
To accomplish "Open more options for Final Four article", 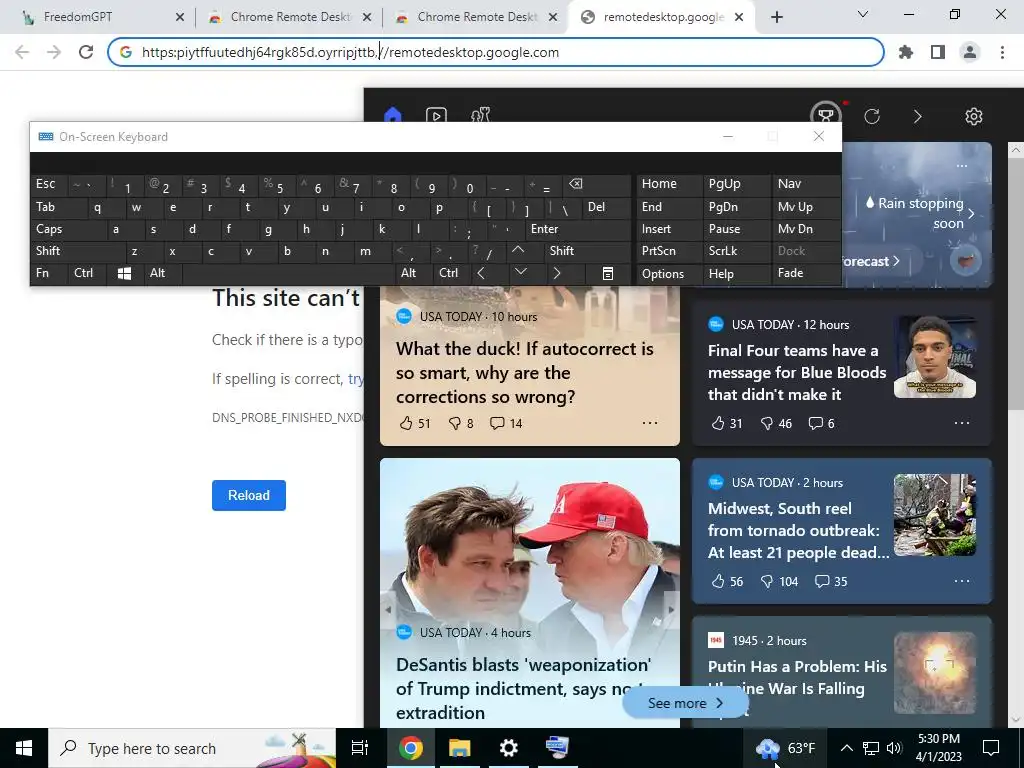I will click(962, 423).
